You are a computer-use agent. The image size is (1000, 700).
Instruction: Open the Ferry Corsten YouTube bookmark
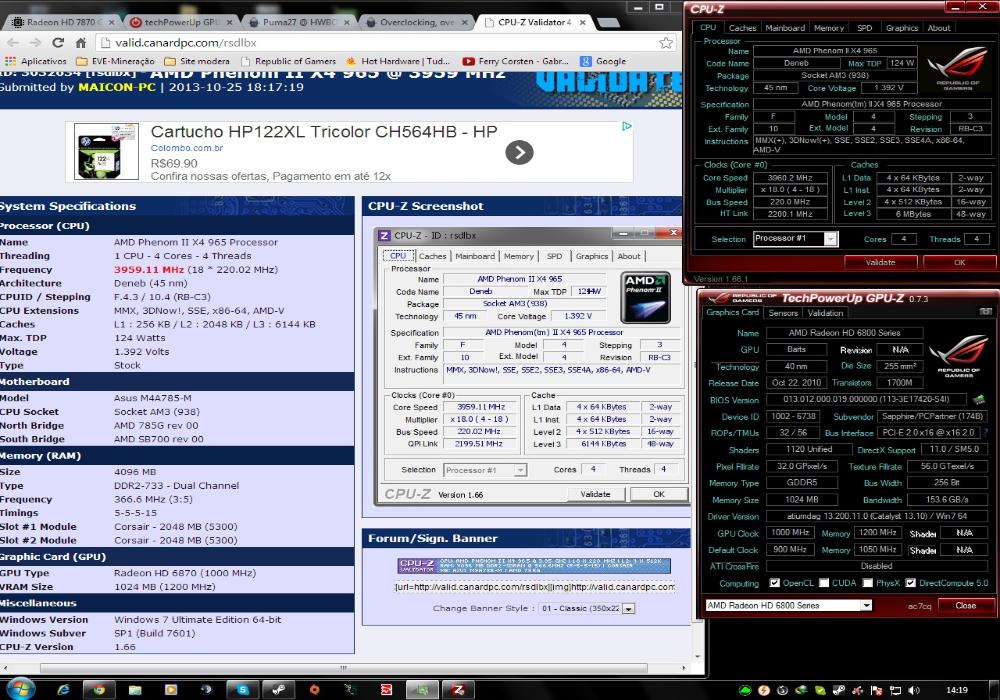[515, 61]
